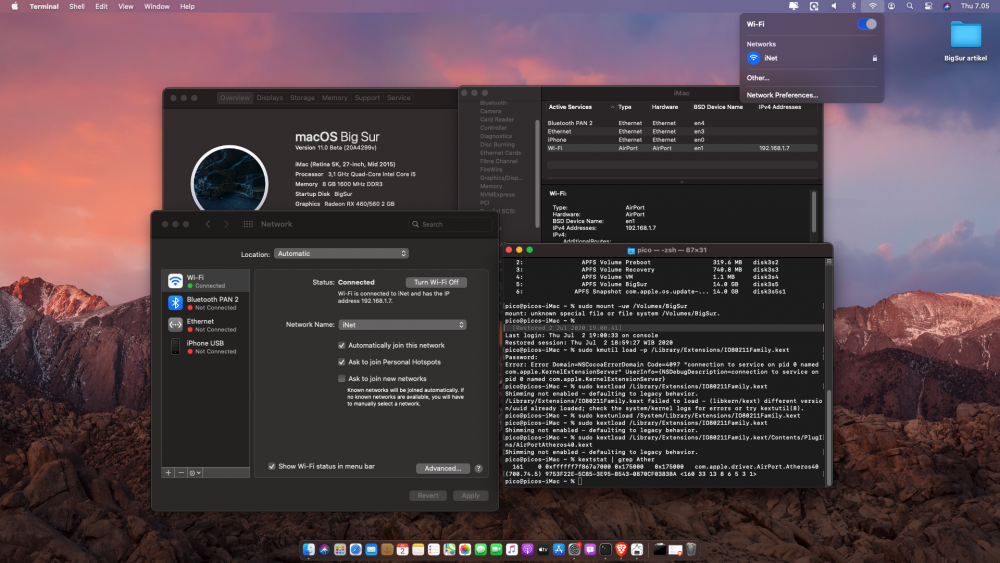Select Bluetooth PAN 2 service
1000x563 pixels.
tap(205, 303)
